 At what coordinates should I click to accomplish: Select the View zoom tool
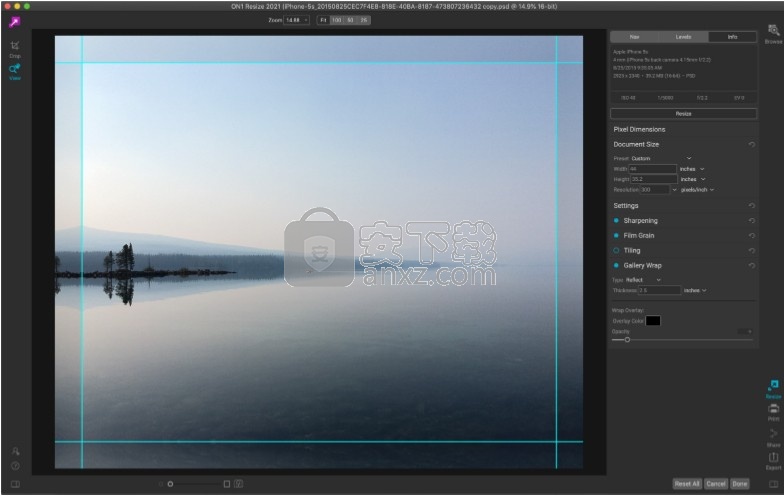[x=15, y=72]
